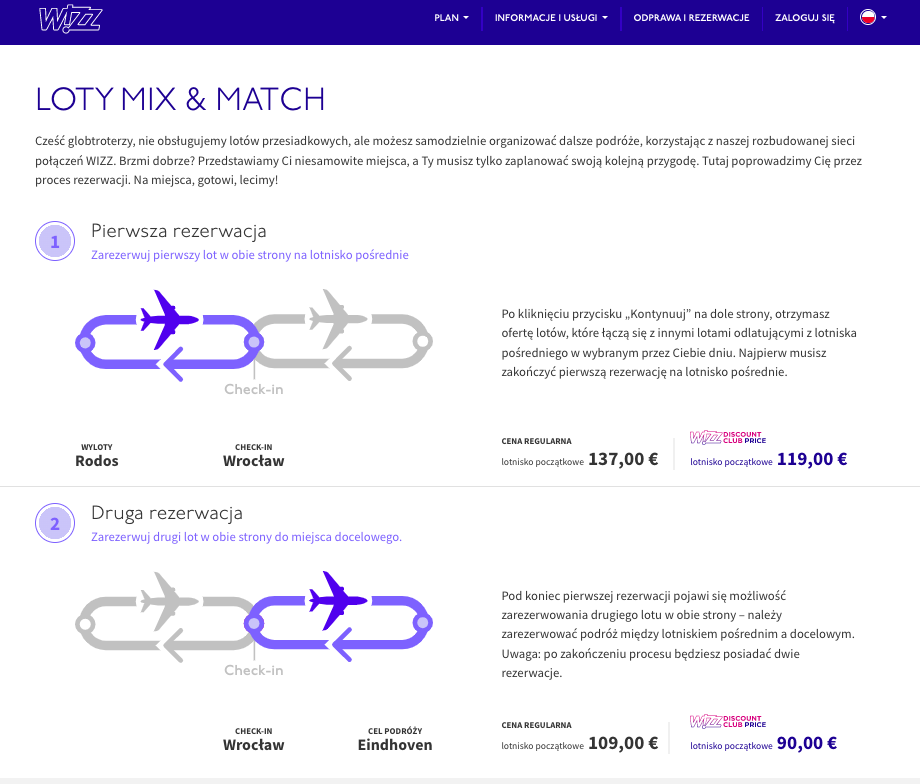Click the Wizz logo in header
The width and height of the screenshot is (920, 784).
pyautogui.click(x=70, y=20)
